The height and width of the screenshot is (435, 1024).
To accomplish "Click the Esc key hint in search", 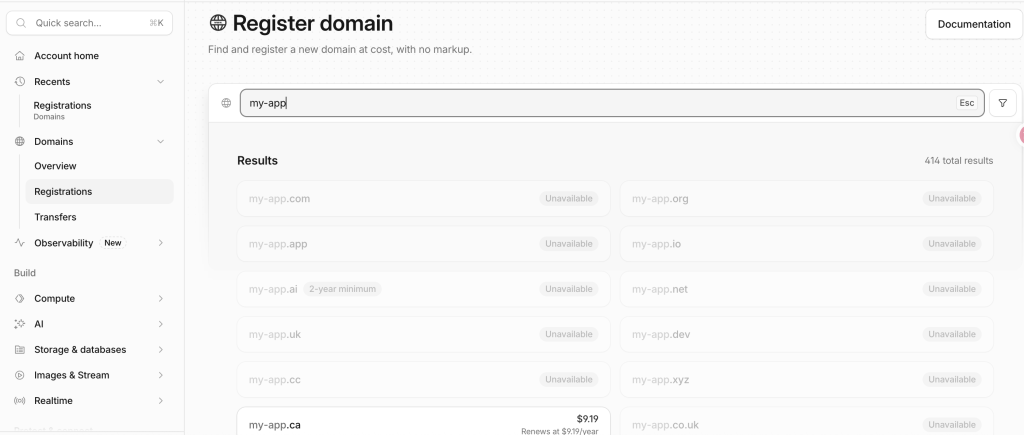I will (x=967, y=103).
